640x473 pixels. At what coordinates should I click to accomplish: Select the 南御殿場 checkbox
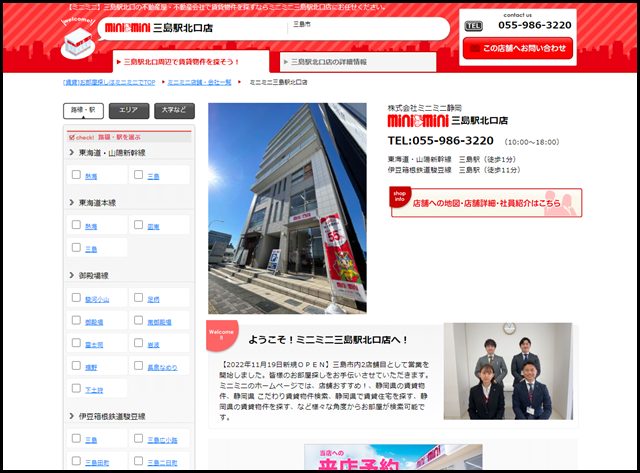[139, 320]
